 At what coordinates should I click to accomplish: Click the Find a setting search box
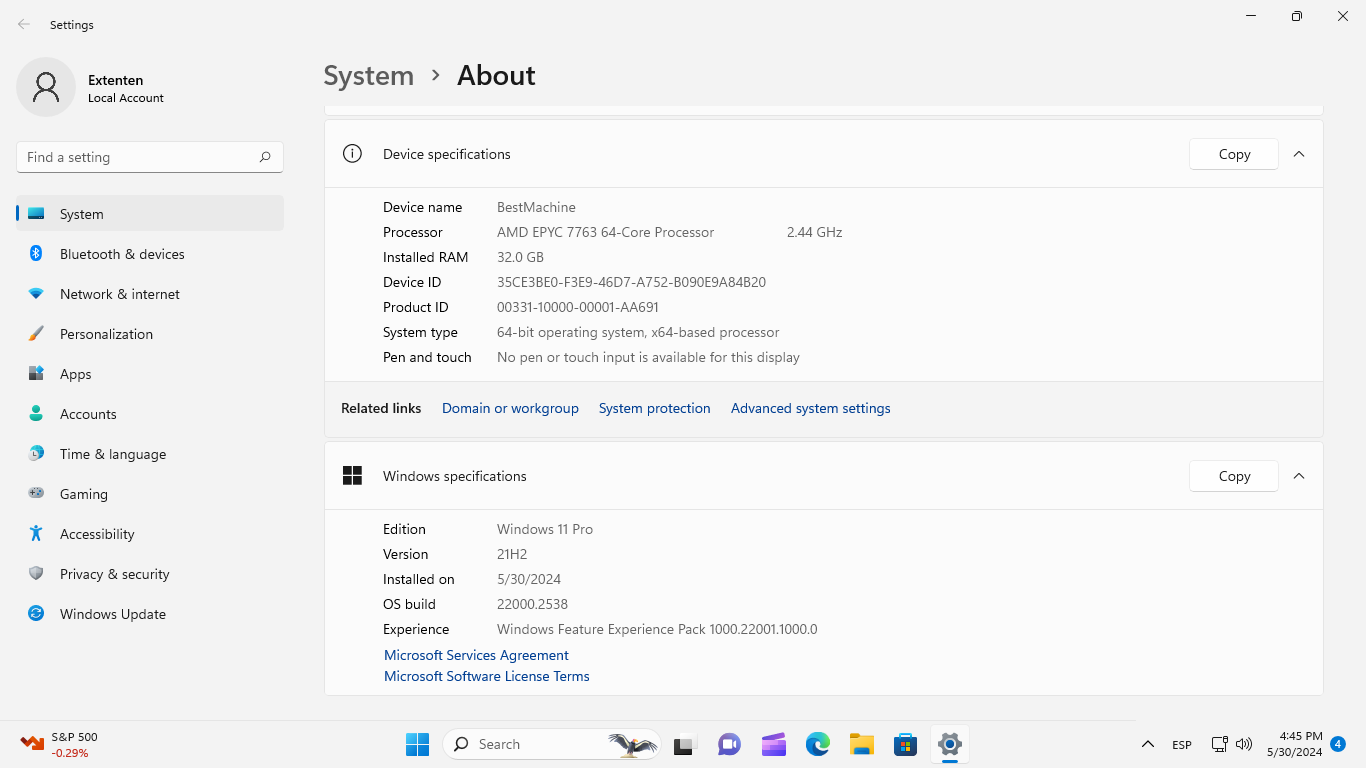[x=140, y=157]
